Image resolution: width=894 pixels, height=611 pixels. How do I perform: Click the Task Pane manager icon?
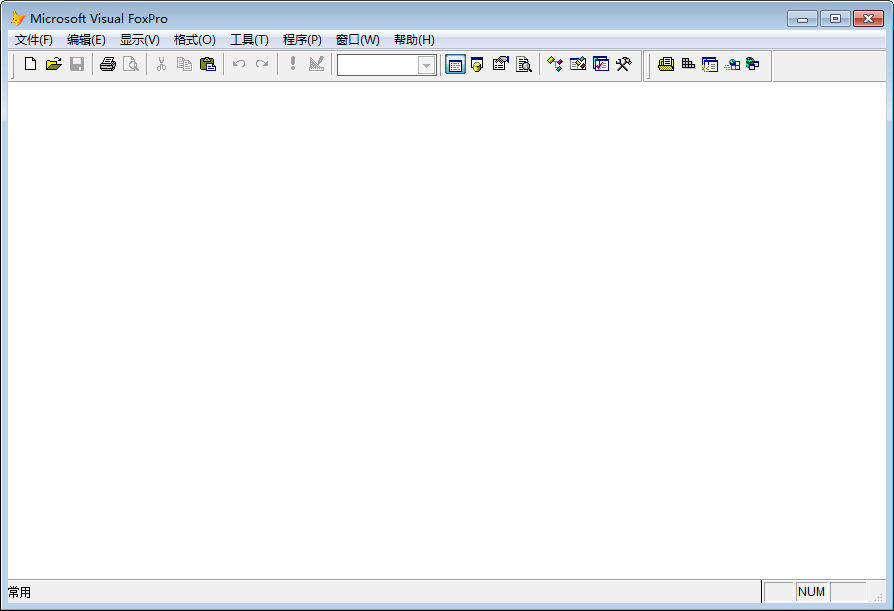coord(601,64)
